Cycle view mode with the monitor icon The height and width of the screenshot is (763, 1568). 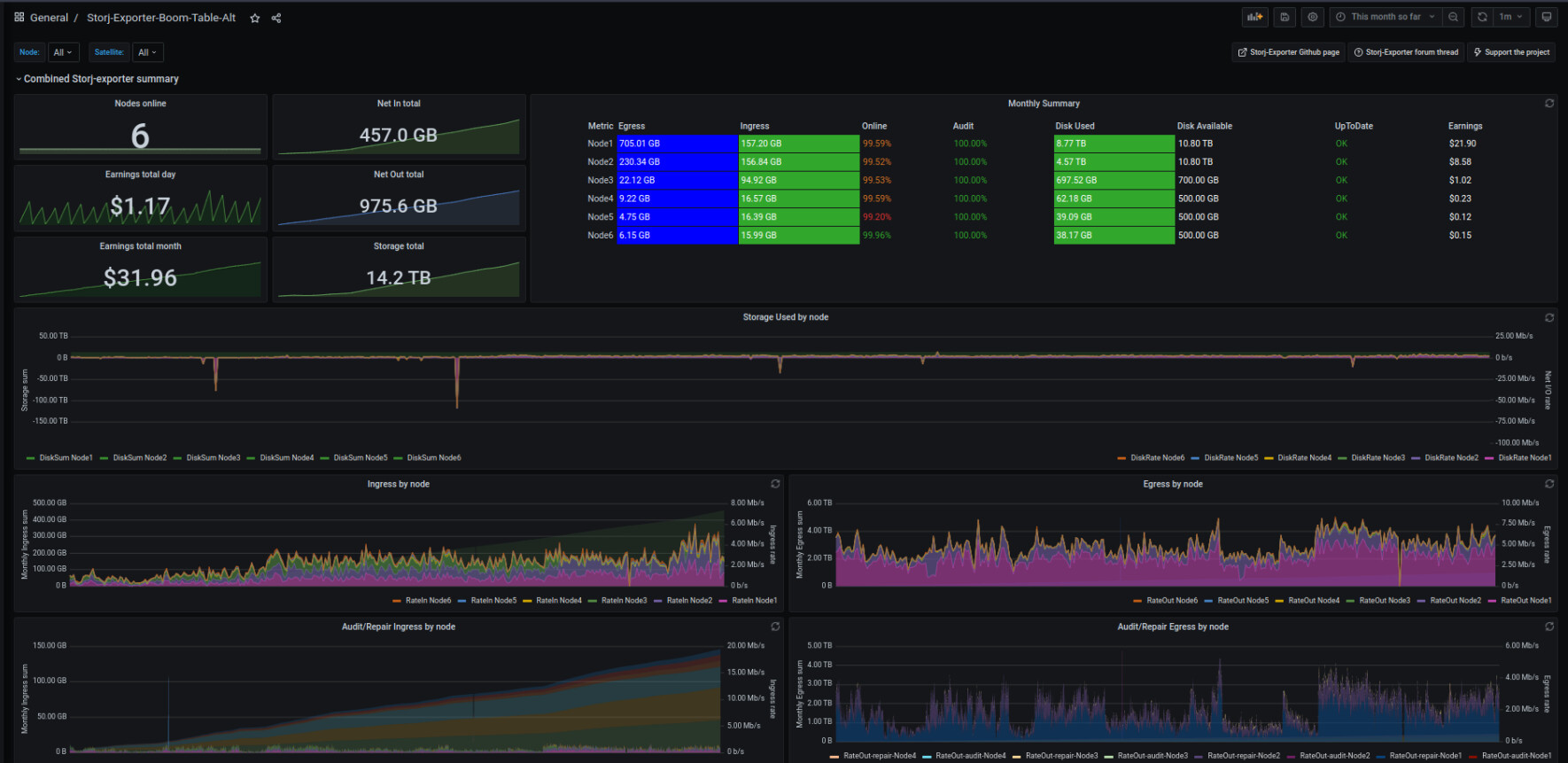[1546, 17]
